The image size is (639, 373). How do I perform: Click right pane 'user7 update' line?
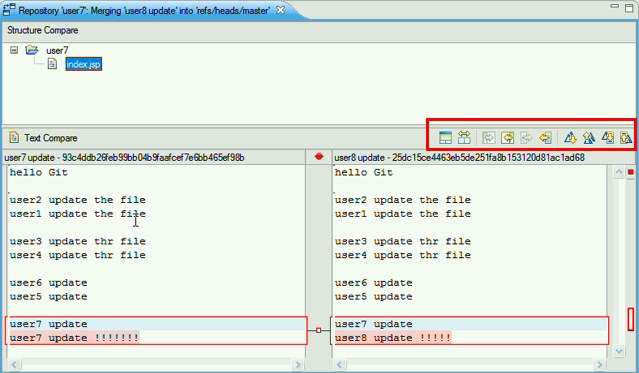374,324
